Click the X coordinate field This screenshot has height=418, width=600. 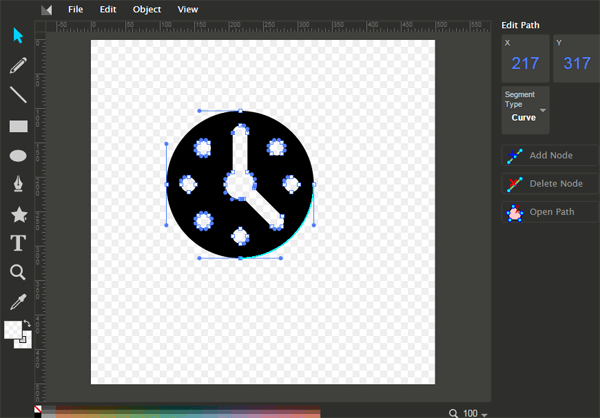click(x=525, y=63)
